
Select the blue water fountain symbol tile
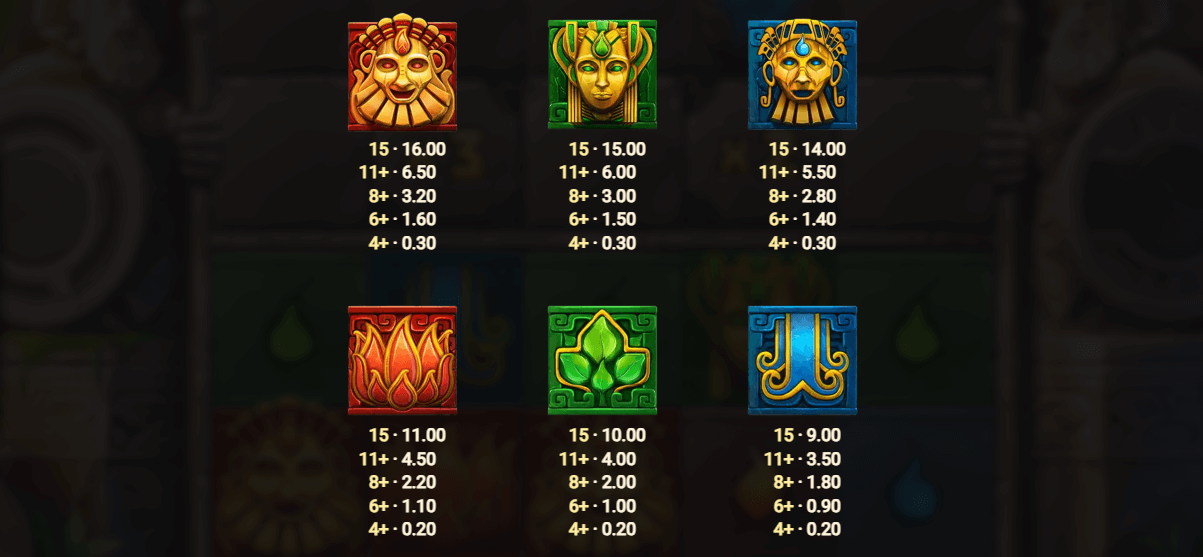pyautogui.click(x=802, y=360)
